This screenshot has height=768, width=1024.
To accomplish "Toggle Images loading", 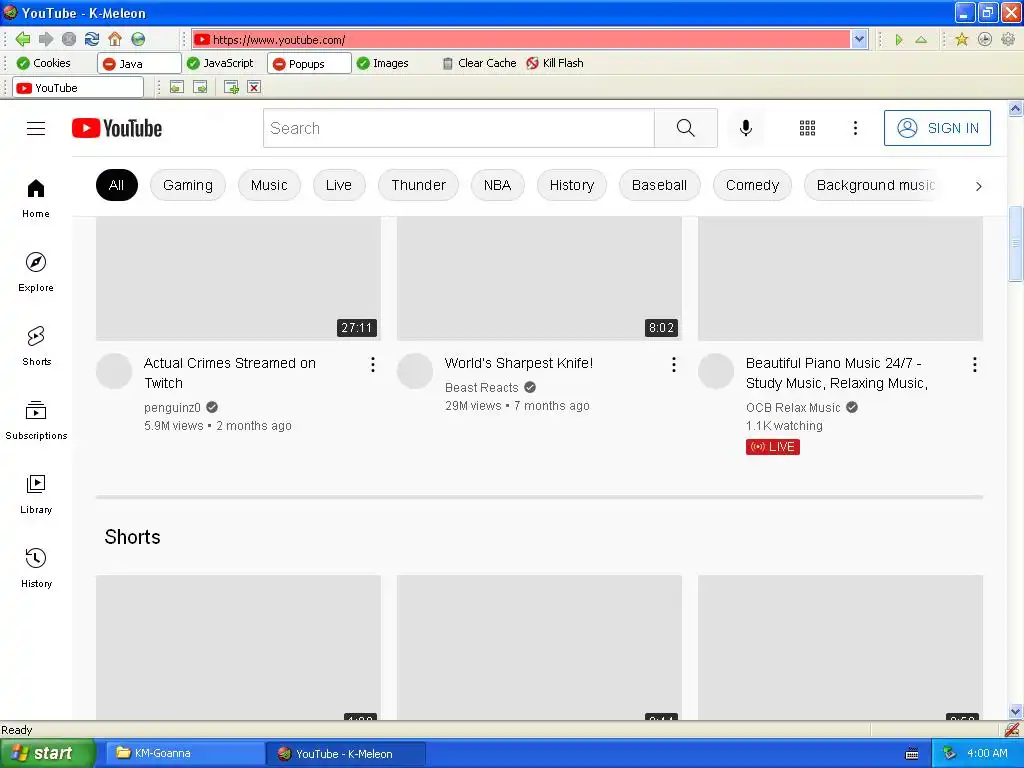I will (383, 63).
